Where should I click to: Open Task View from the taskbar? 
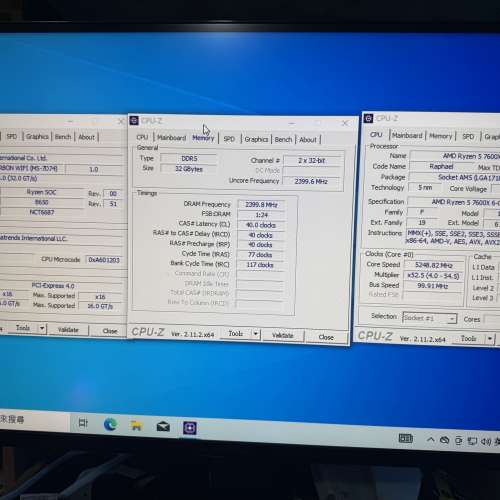pyautogui.click(x=83, y=423)
